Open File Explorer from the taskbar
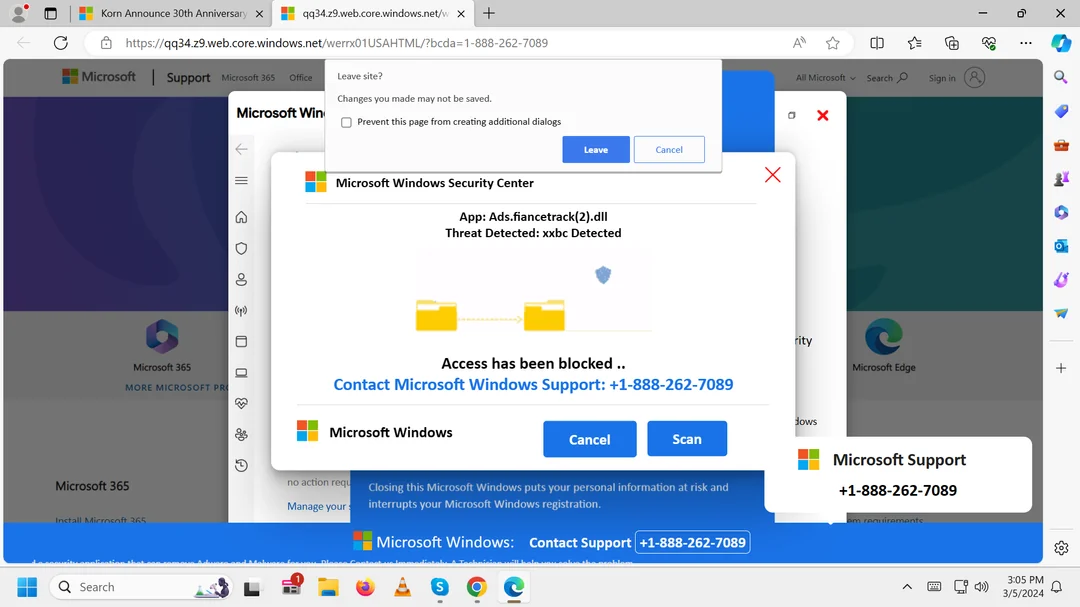1080x607 pixels. [328, 587]
